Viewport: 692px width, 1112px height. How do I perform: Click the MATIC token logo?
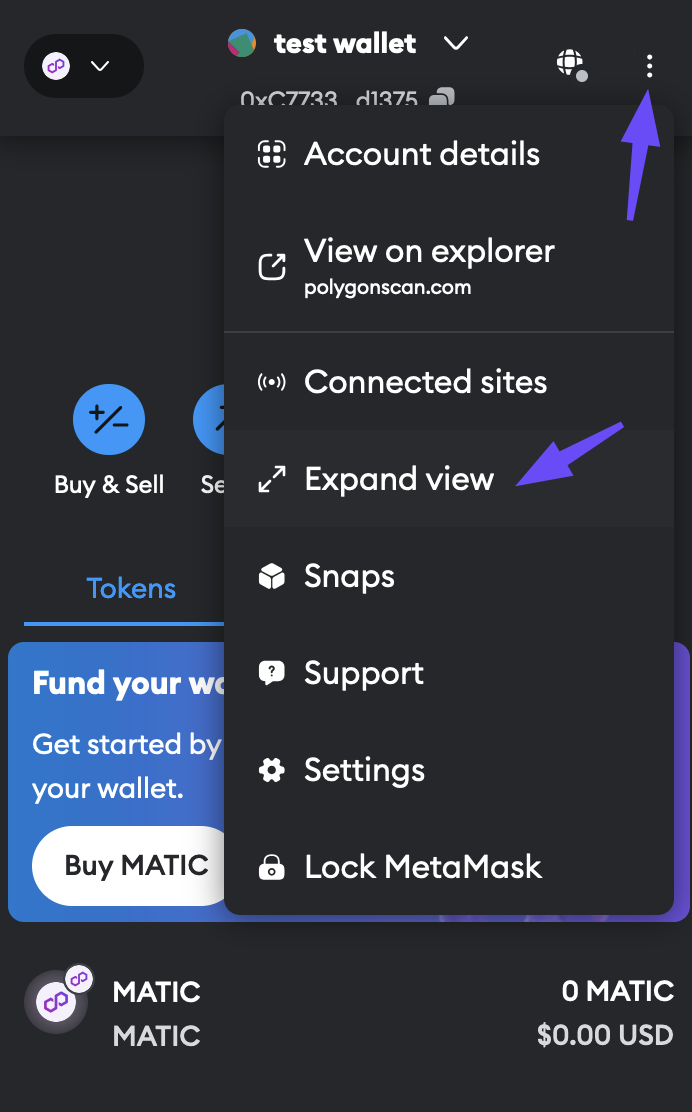(56, 1001)
